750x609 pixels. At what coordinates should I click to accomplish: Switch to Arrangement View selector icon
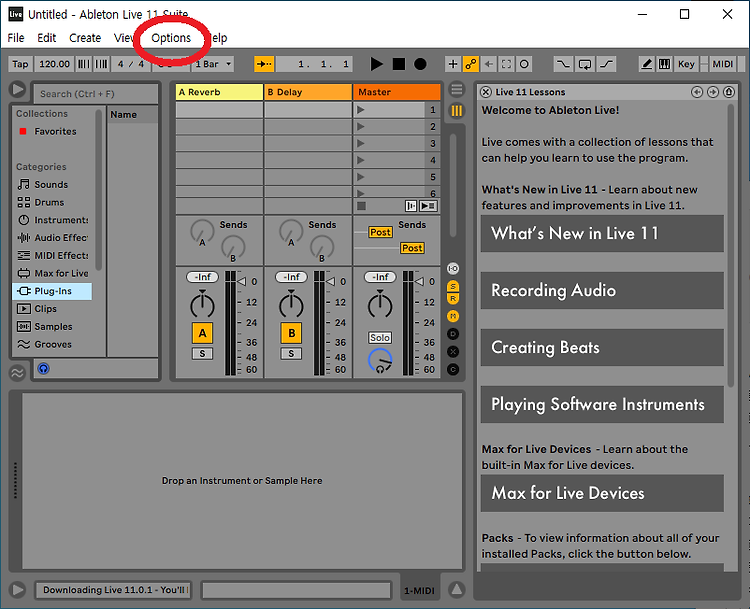click(457, 89)
